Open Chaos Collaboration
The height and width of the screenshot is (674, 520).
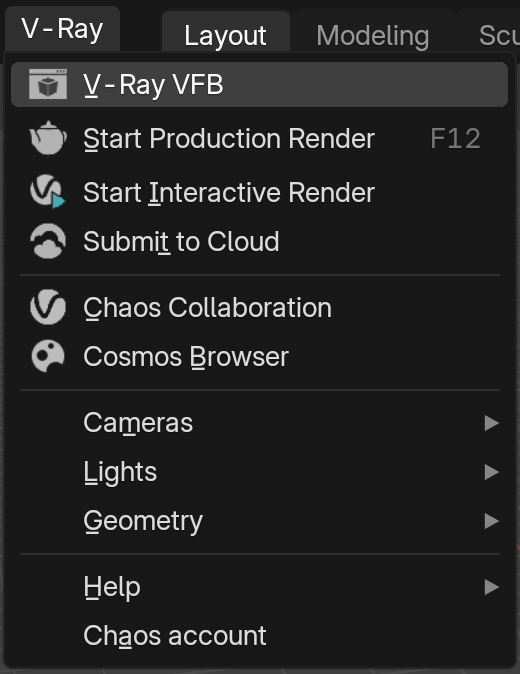[x=259, y=307]
